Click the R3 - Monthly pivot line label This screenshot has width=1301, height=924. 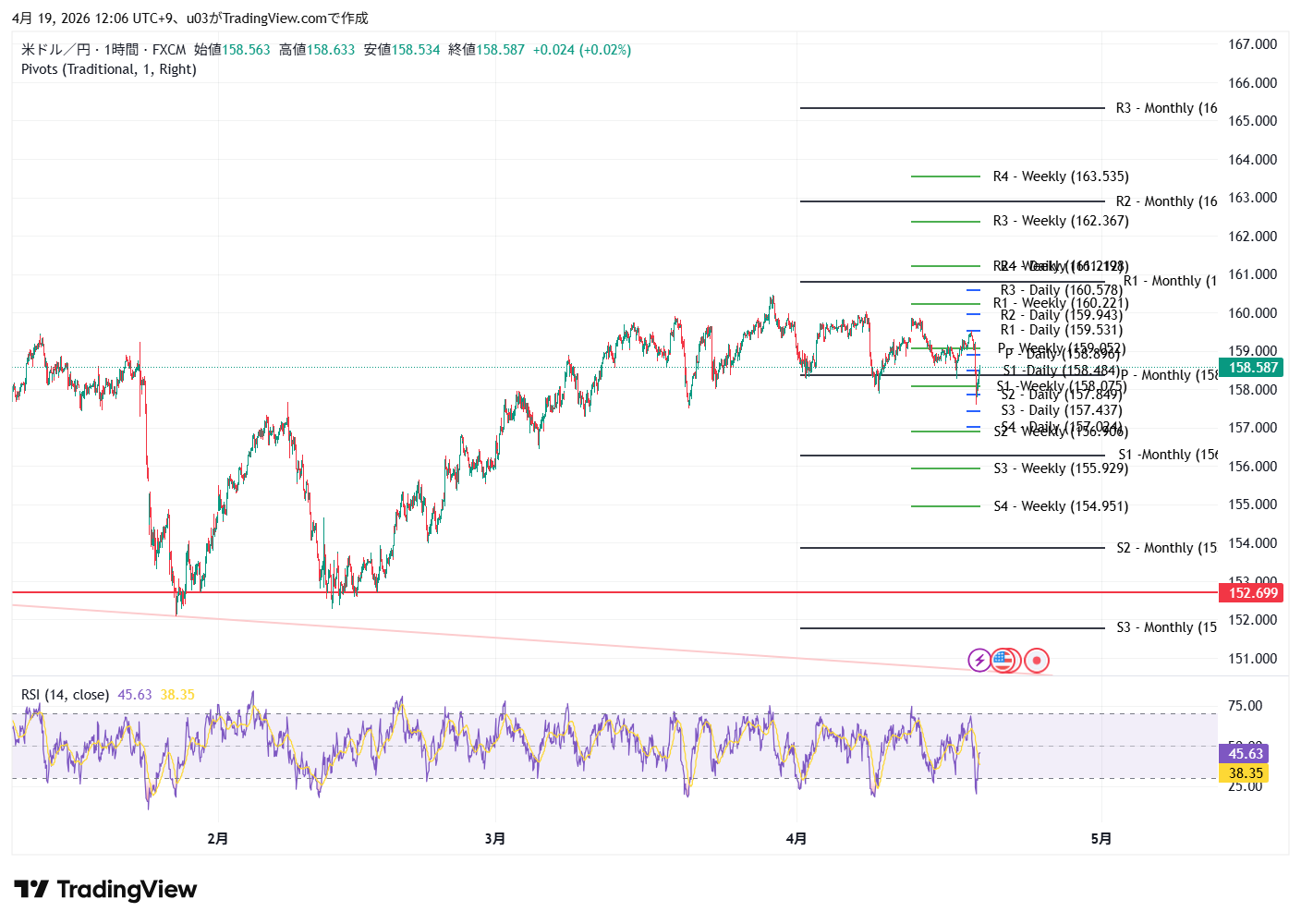[1165, 108]
